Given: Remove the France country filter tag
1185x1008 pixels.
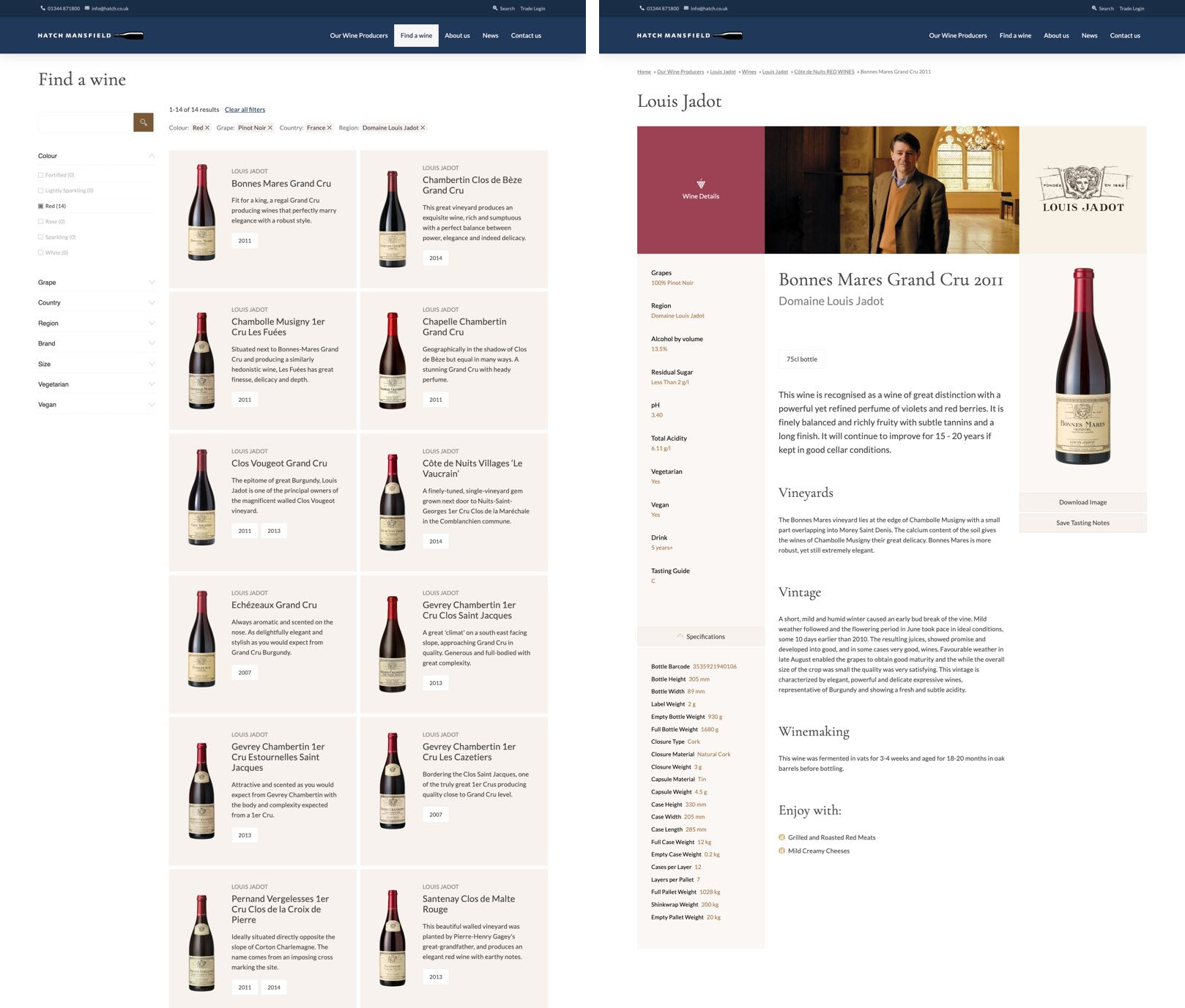Looking at the screenshot, I should [x=330, y=128].
